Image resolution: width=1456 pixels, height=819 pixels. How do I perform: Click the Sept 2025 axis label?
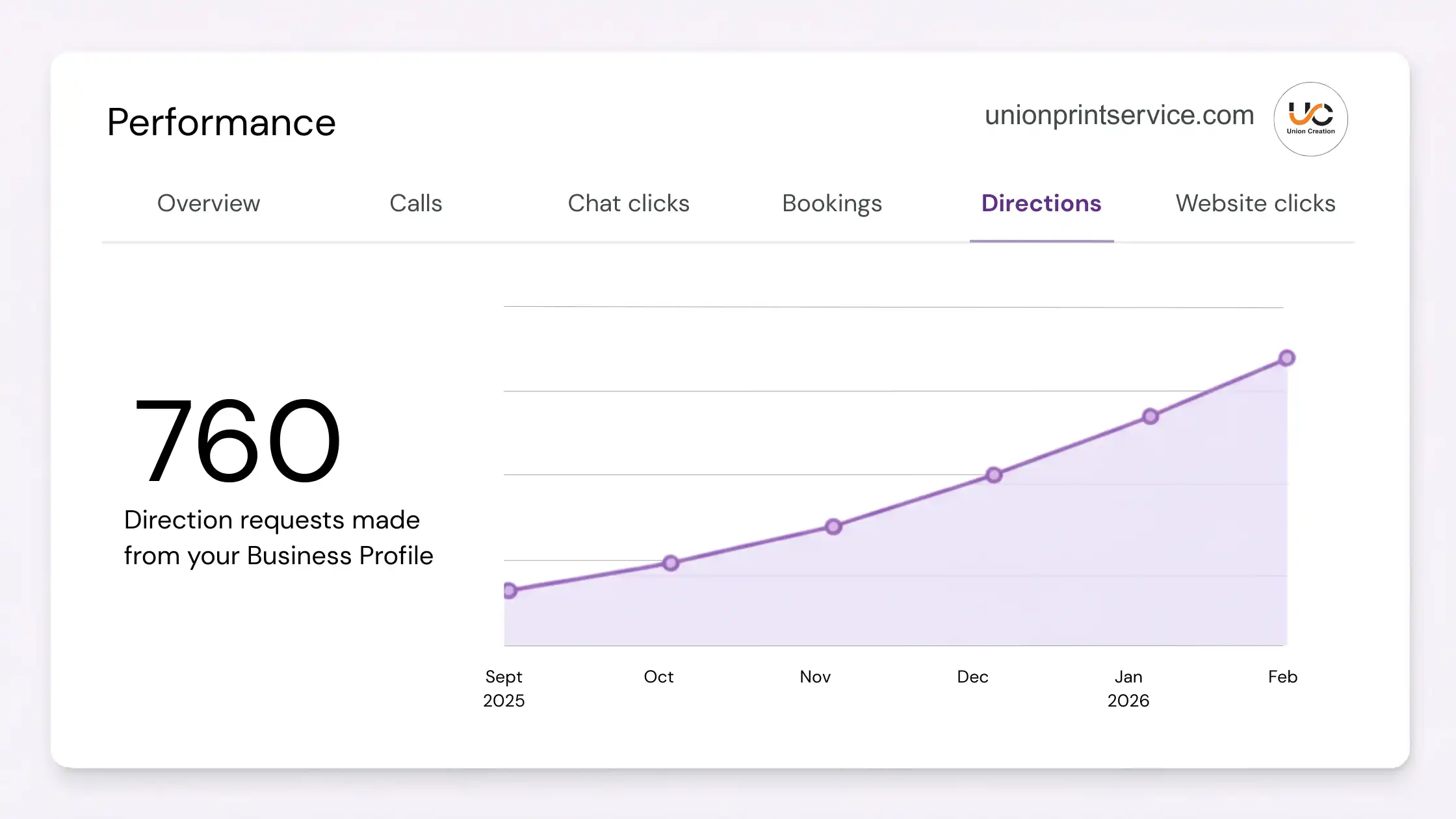[x=504, y=688]
